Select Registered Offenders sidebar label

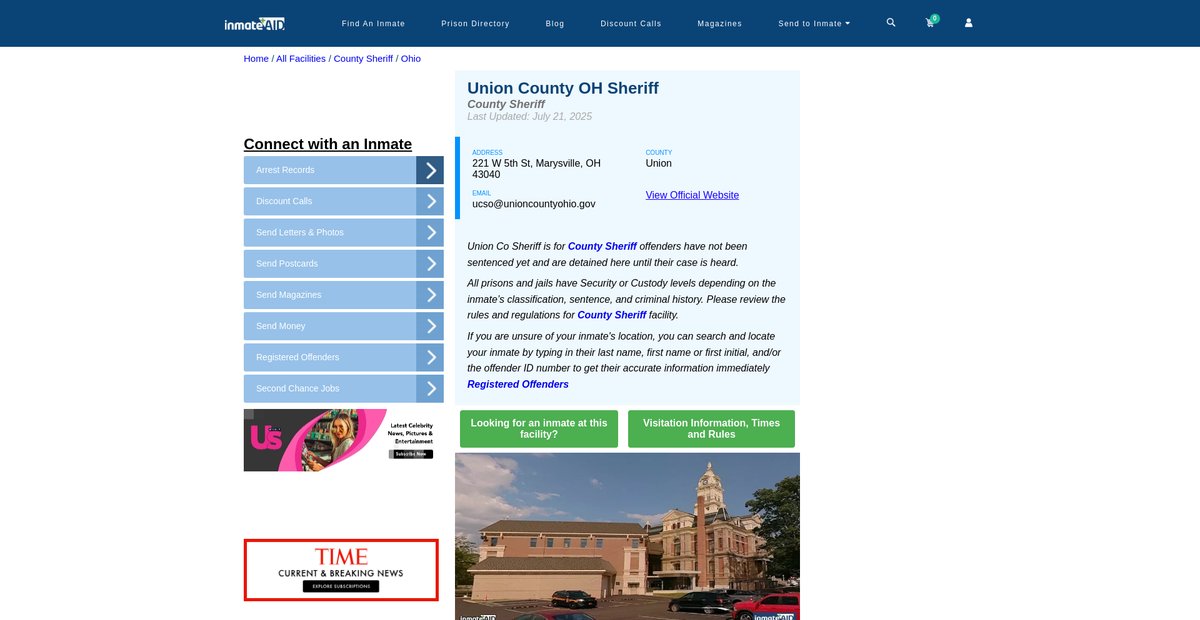tap(297, 357)
